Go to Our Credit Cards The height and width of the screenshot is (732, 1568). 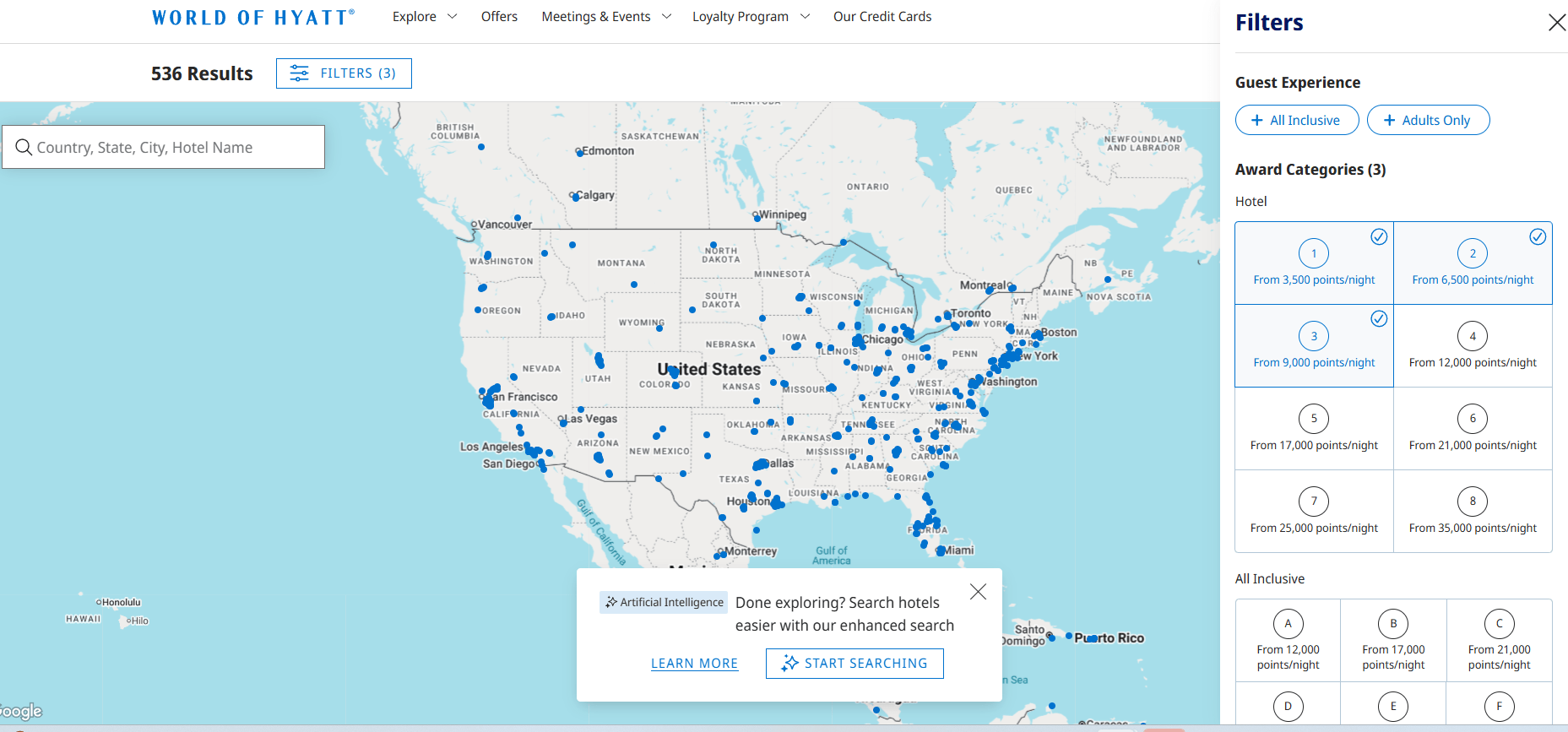click(882, 17)
